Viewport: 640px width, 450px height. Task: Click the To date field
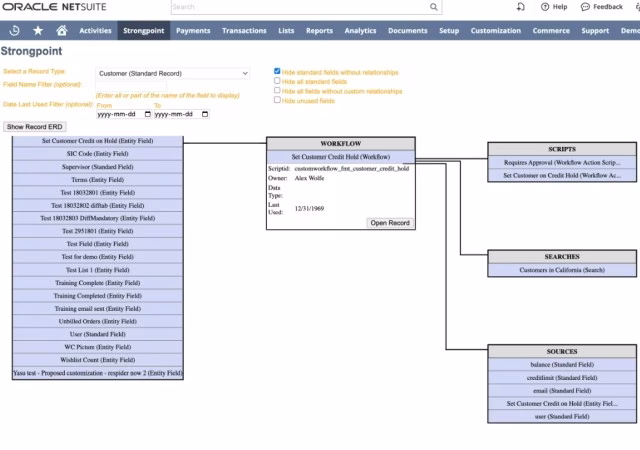click(182, 114)
